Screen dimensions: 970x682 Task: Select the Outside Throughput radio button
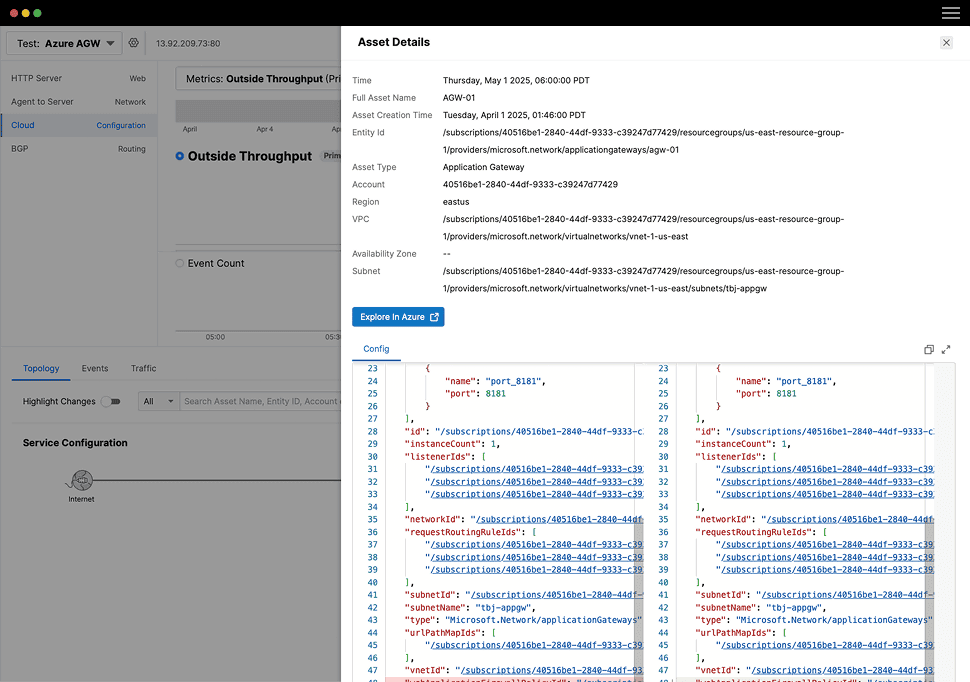tap(180, 156)
